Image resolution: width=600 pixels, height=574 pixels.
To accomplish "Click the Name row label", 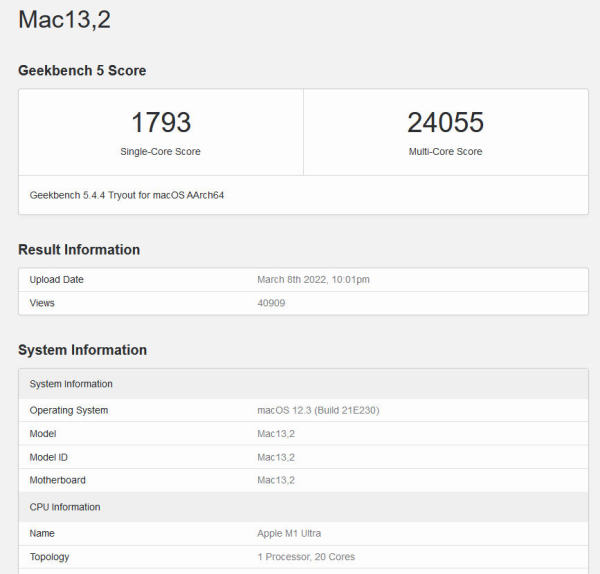I will coord(42,533).
